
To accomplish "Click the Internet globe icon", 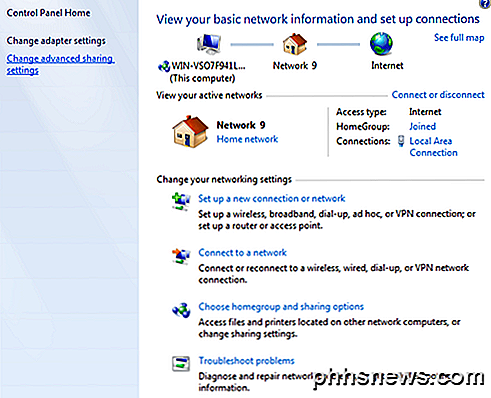I will coord(381,44).
